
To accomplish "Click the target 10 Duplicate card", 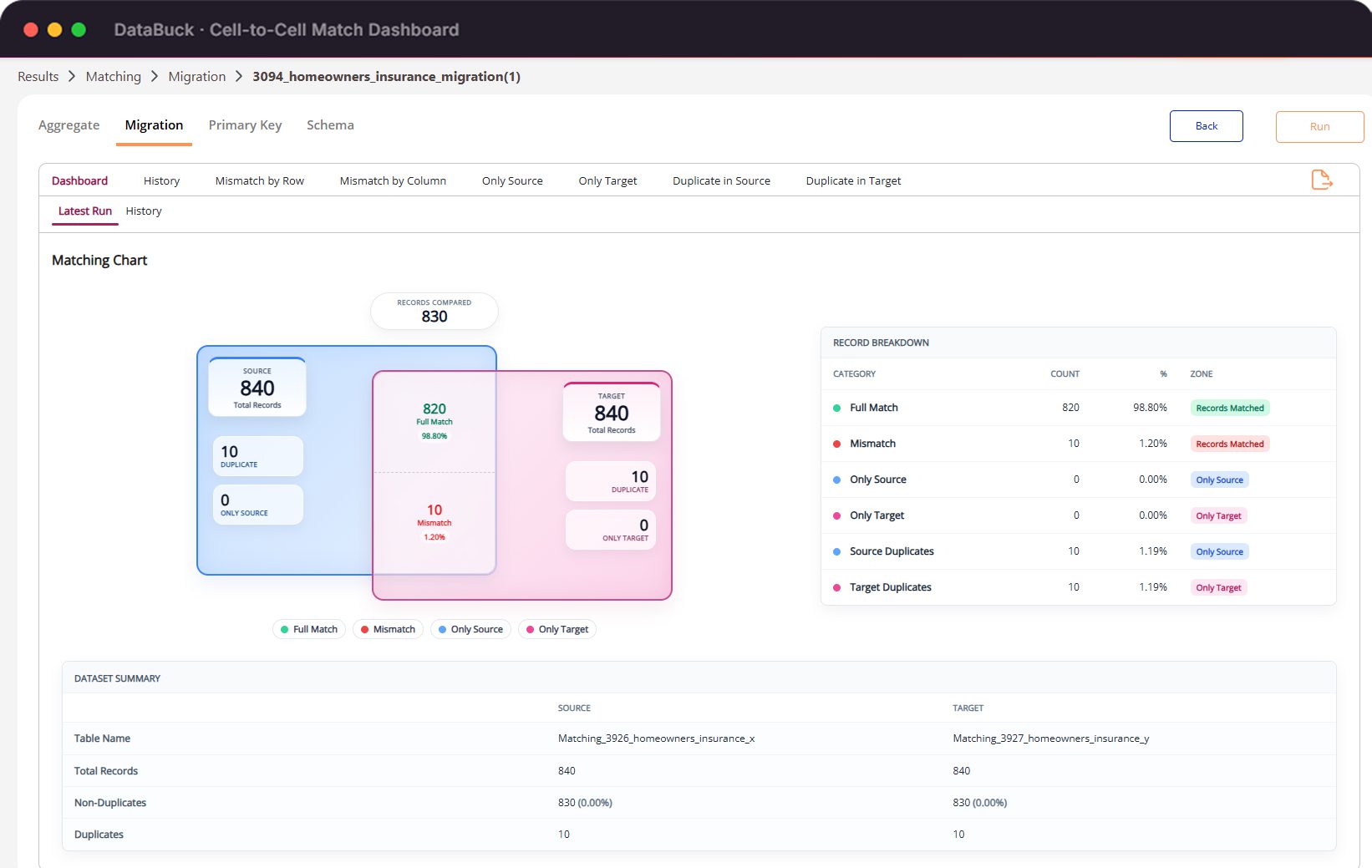I will pos(611,481).
